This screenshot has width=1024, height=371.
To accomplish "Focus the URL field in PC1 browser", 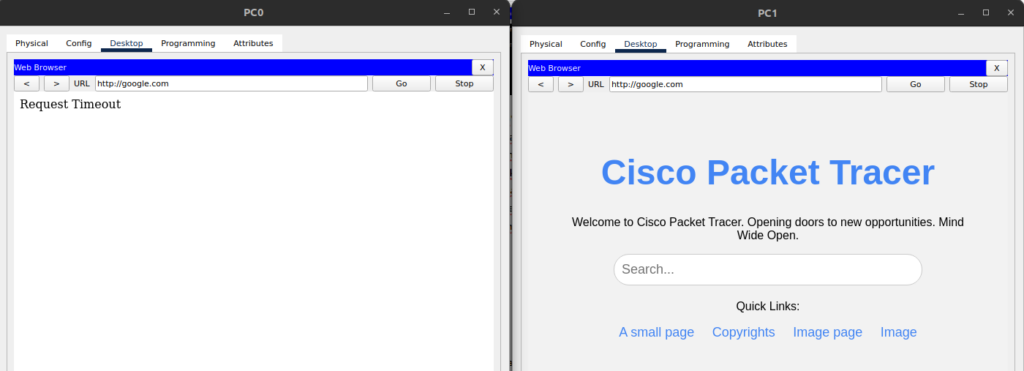I will [745, 84].
